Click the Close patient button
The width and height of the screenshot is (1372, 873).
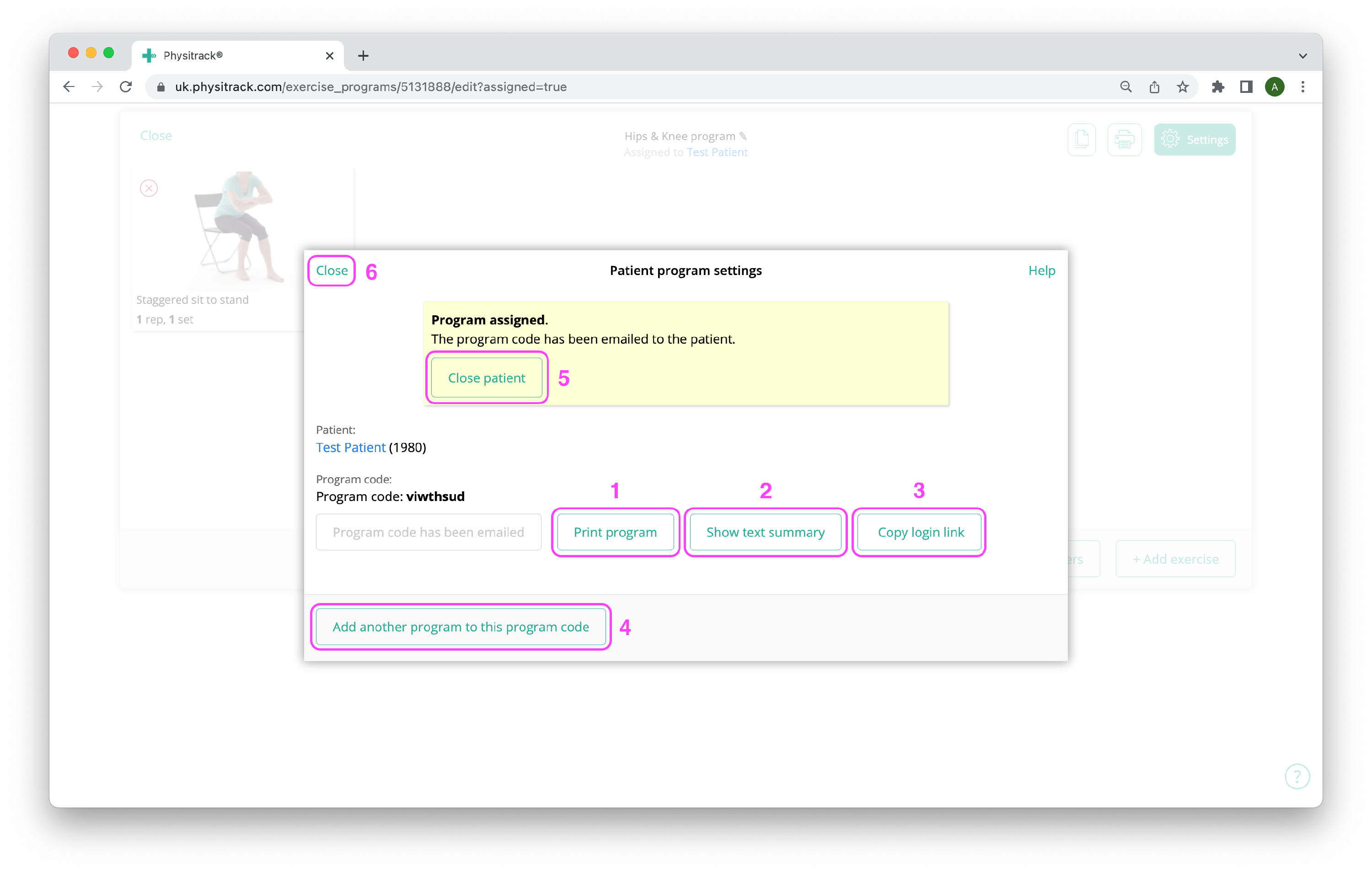487,377
